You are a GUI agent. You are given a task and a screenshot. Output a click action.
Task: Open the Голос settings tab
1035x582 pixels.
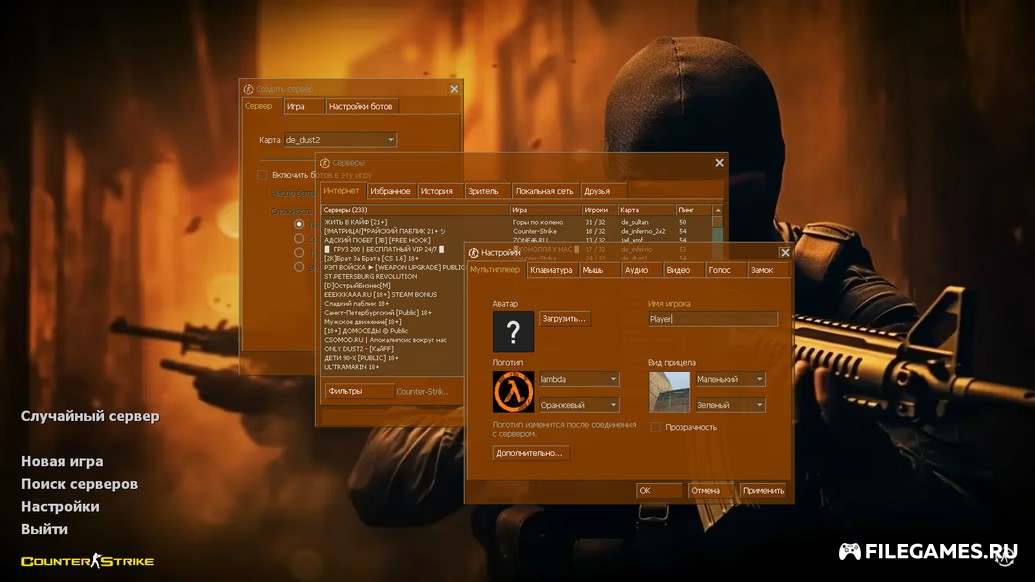point(725,270)
